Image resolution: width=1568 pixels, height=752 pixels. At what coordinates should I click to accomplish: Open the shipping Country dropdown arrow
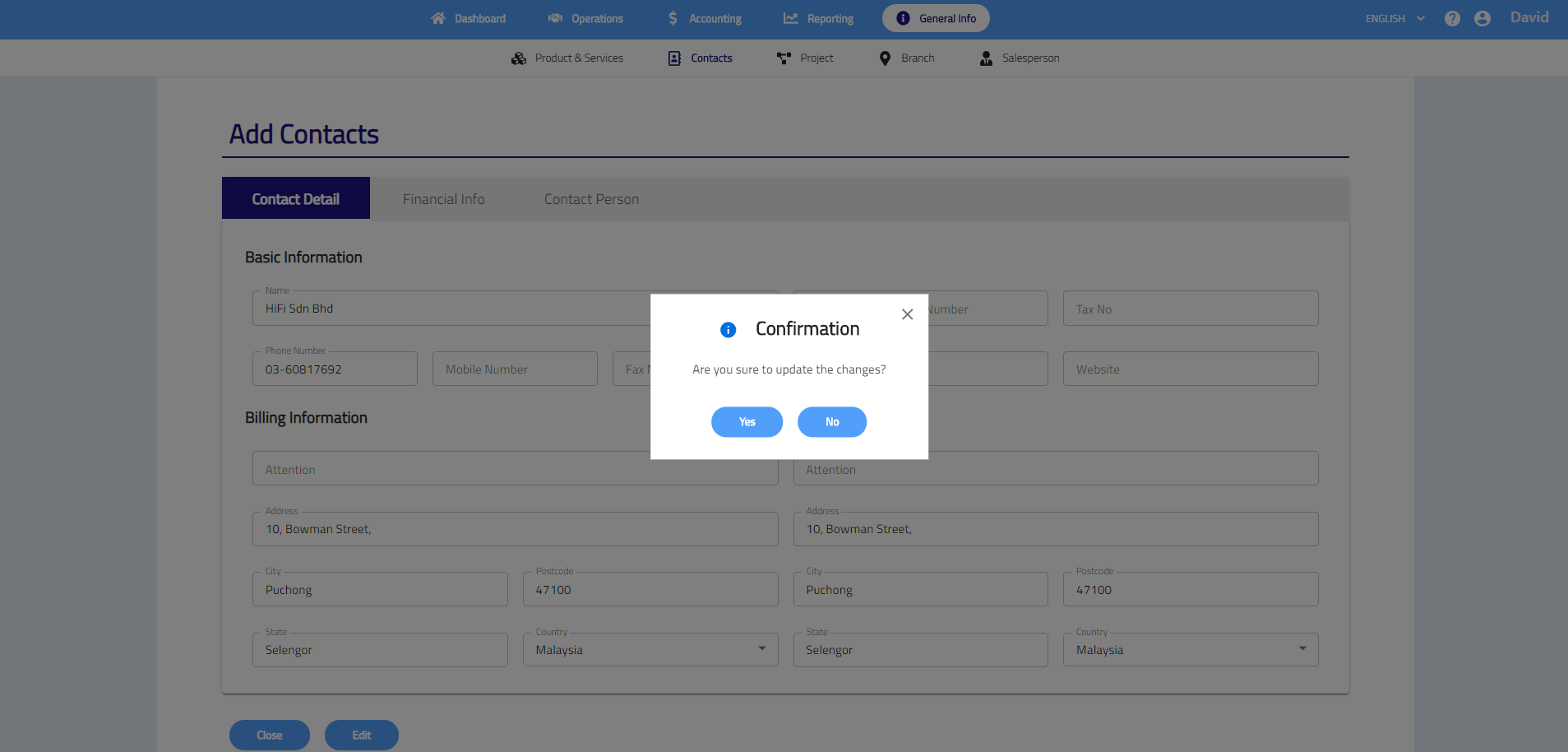tap(1302, 649)
